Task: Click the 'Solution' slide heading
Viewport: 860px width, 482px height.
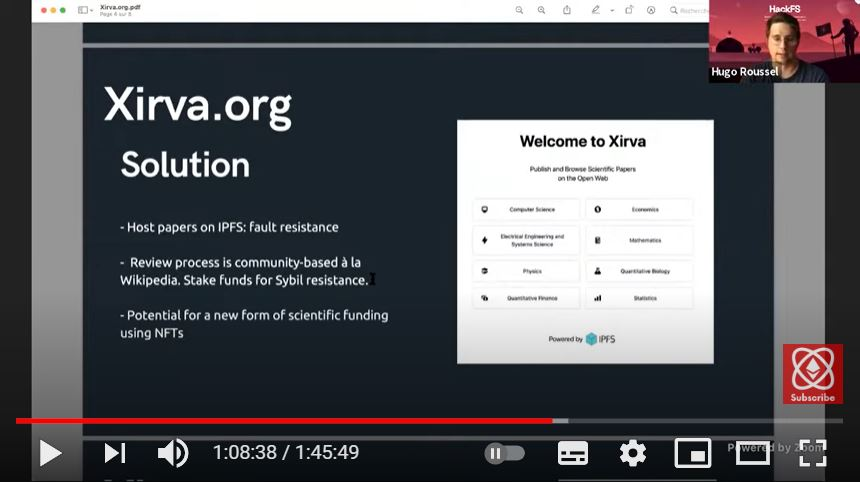Action: click(185, 165)
